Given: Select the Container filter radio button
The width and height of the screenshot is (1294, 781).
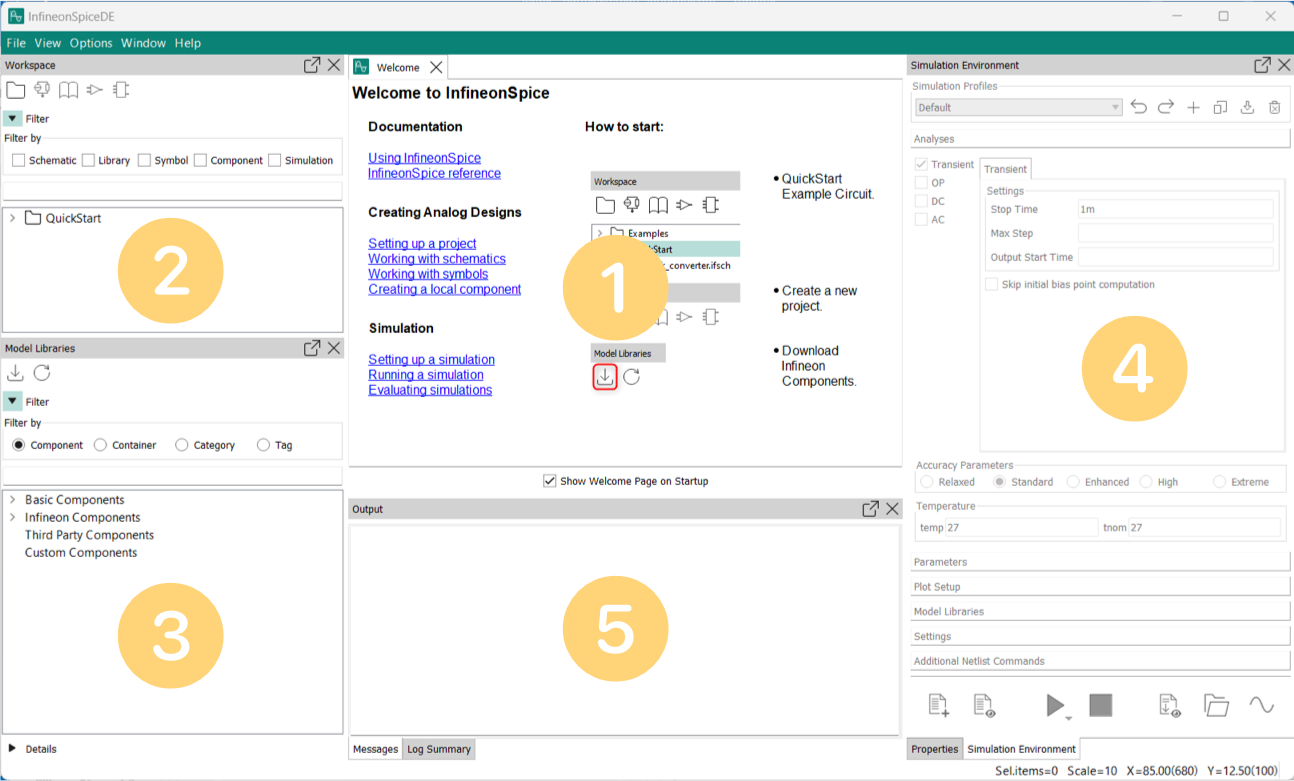Looking at the screenshot, I should (x=101, y=445).
